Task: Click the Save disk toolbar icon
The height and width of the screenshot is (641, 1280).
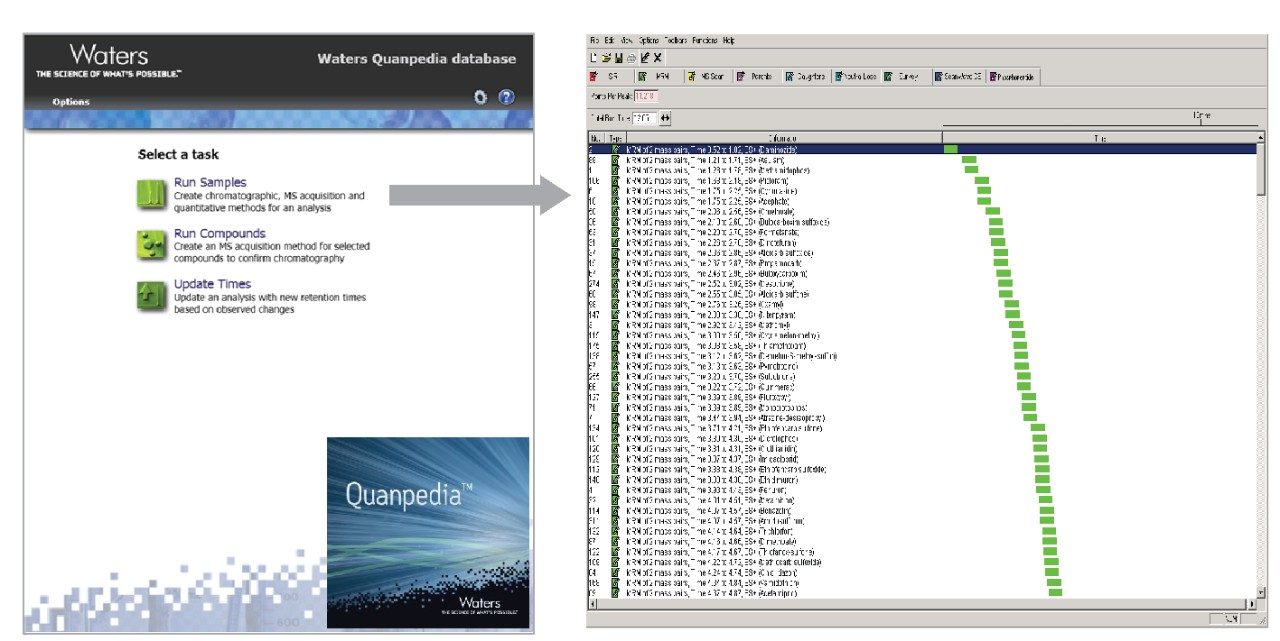Action: point(619,58)
